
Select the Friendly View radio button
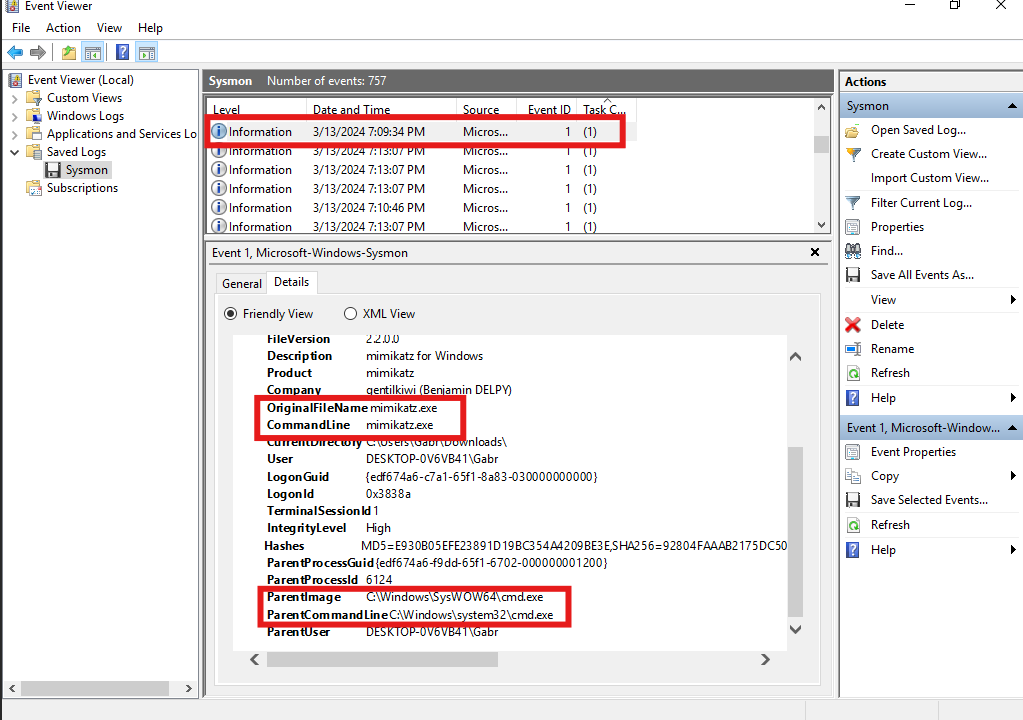point(230,314)
